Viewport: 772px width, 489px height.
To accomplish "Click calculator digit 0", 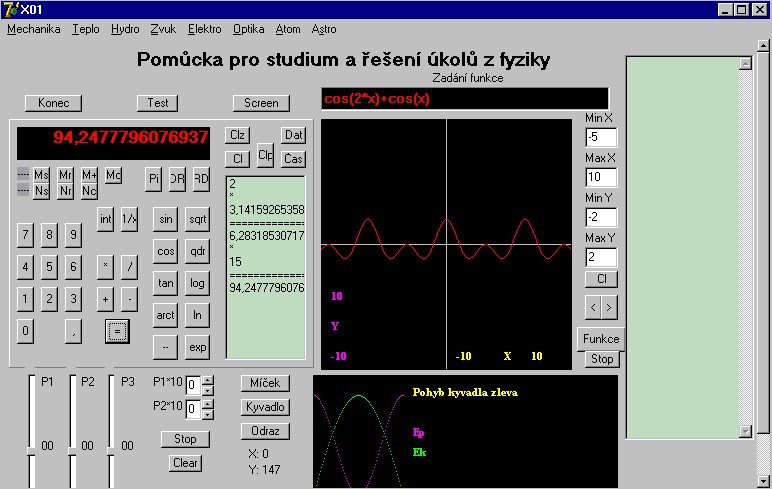I will pyautogui.click(x=25, y=331).
